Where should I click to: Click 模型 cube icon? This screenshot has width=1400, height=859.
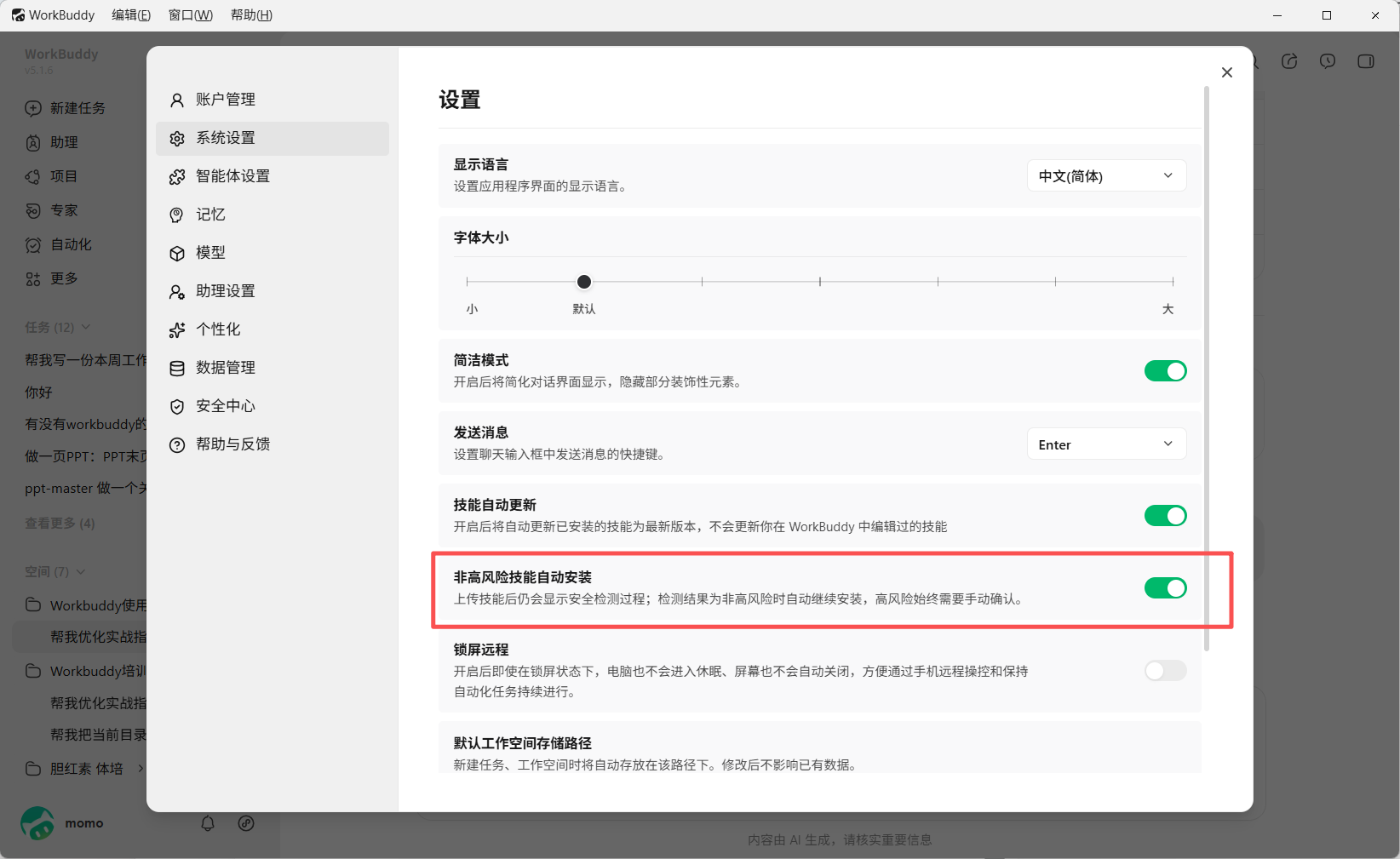pos(177,254)
